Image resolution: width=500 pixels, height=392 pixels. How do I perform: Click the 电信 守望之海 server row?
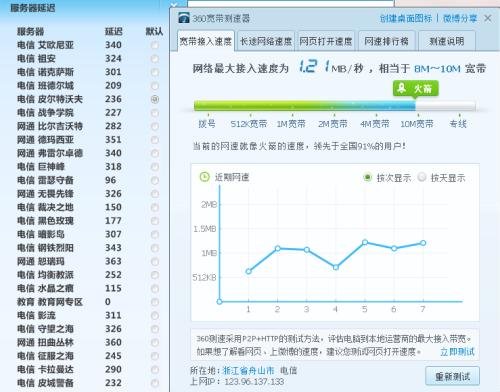coord(88,329)
